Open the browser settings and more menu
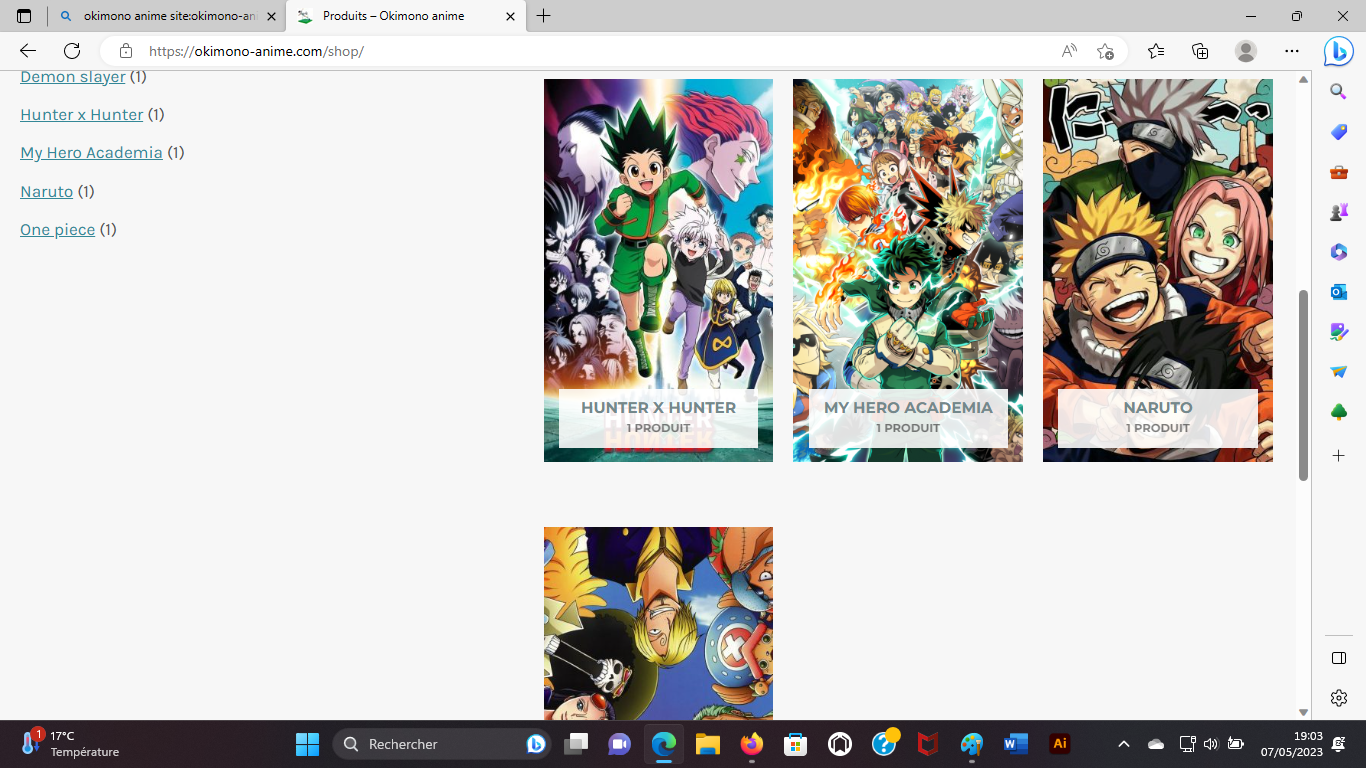 (x=1292, y=51)
